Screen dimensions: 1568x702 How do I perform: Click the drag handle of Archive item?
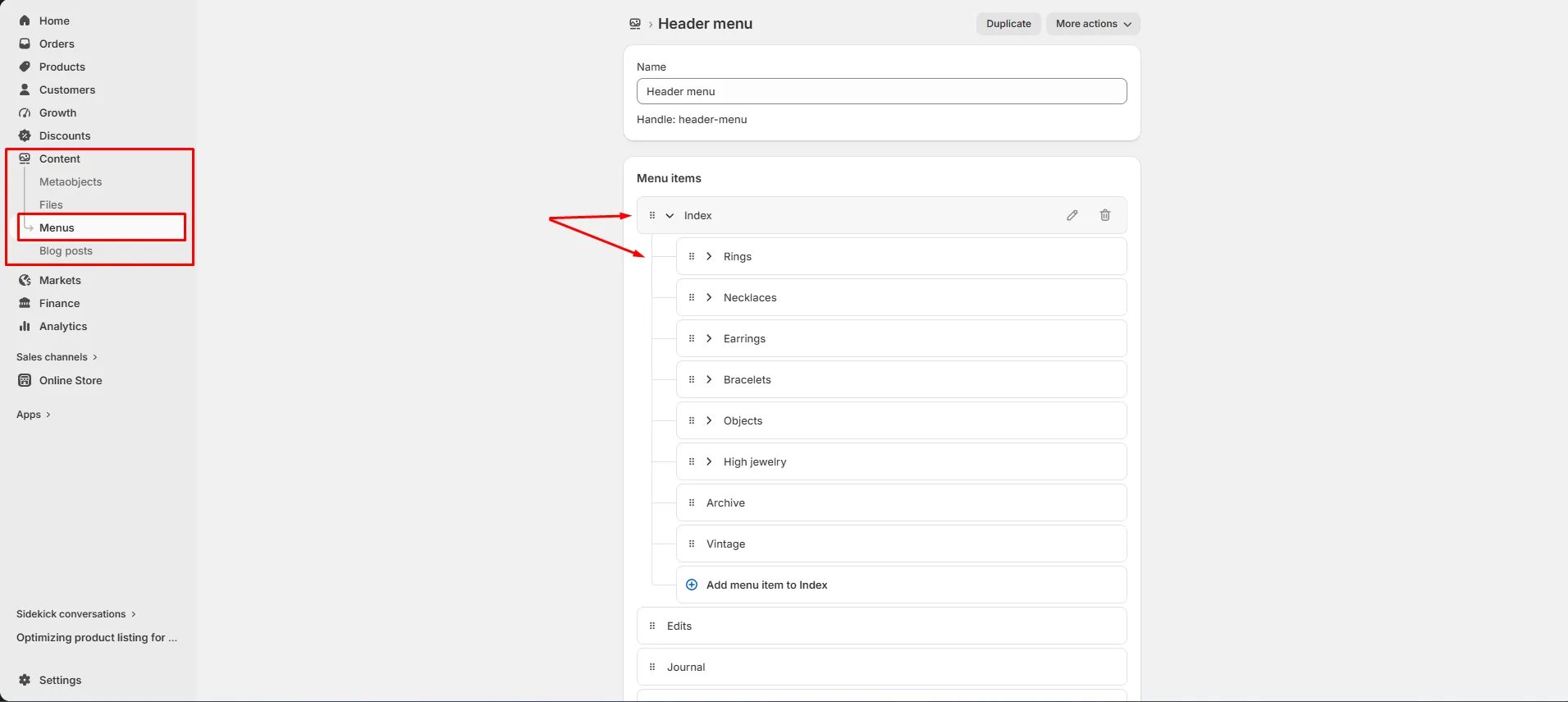[x=692, y=502]
